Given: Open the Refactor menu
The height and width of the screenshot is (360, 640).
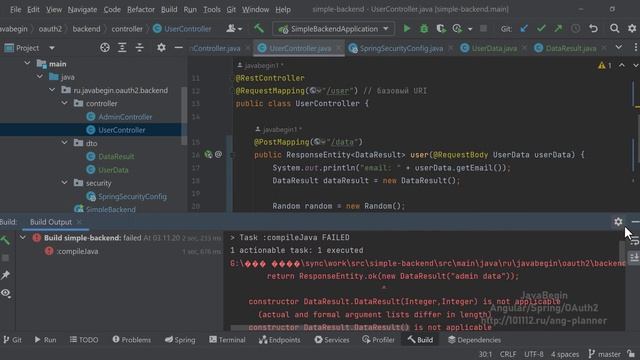Looking at the screenshot, I should (x=140, y=9).
